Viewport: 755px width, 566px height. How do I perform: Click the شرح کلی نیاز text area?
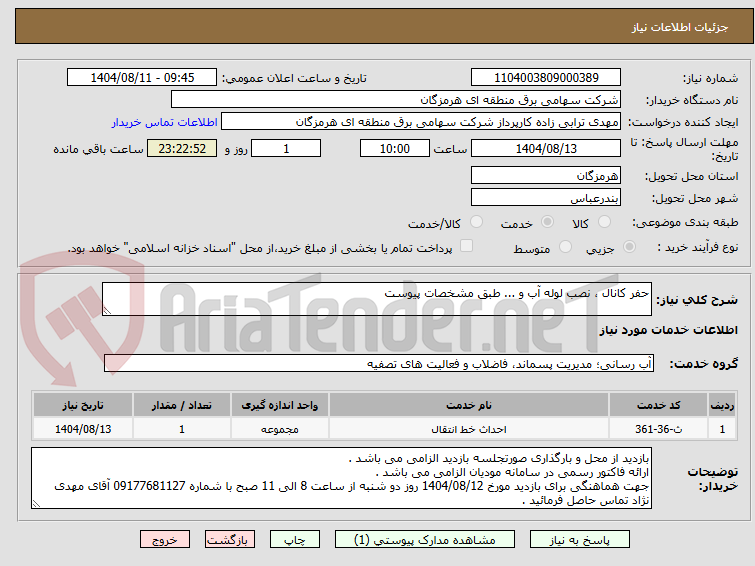tap(377, 299)
